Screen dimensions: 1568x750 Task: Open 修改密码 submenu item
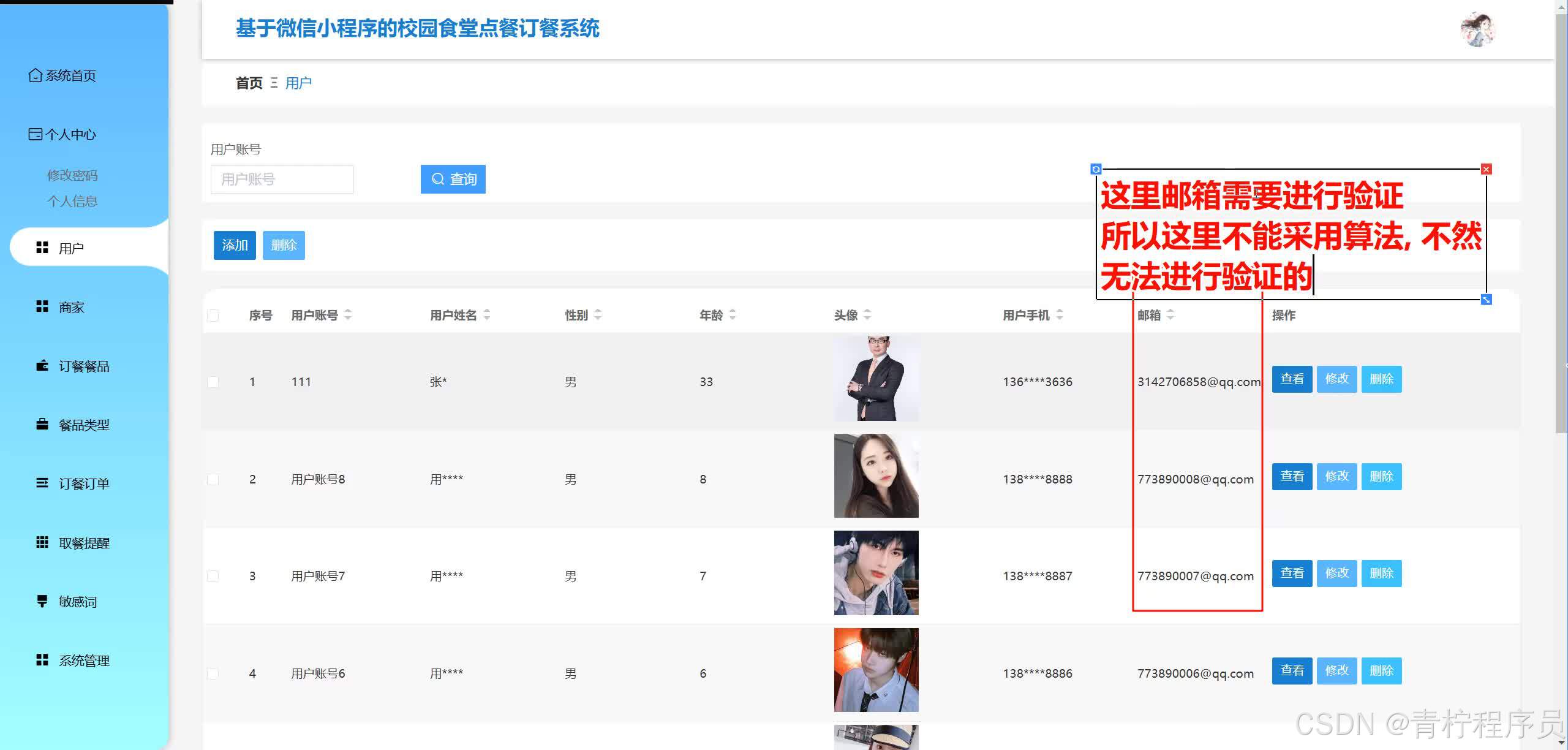pos(72,175)
